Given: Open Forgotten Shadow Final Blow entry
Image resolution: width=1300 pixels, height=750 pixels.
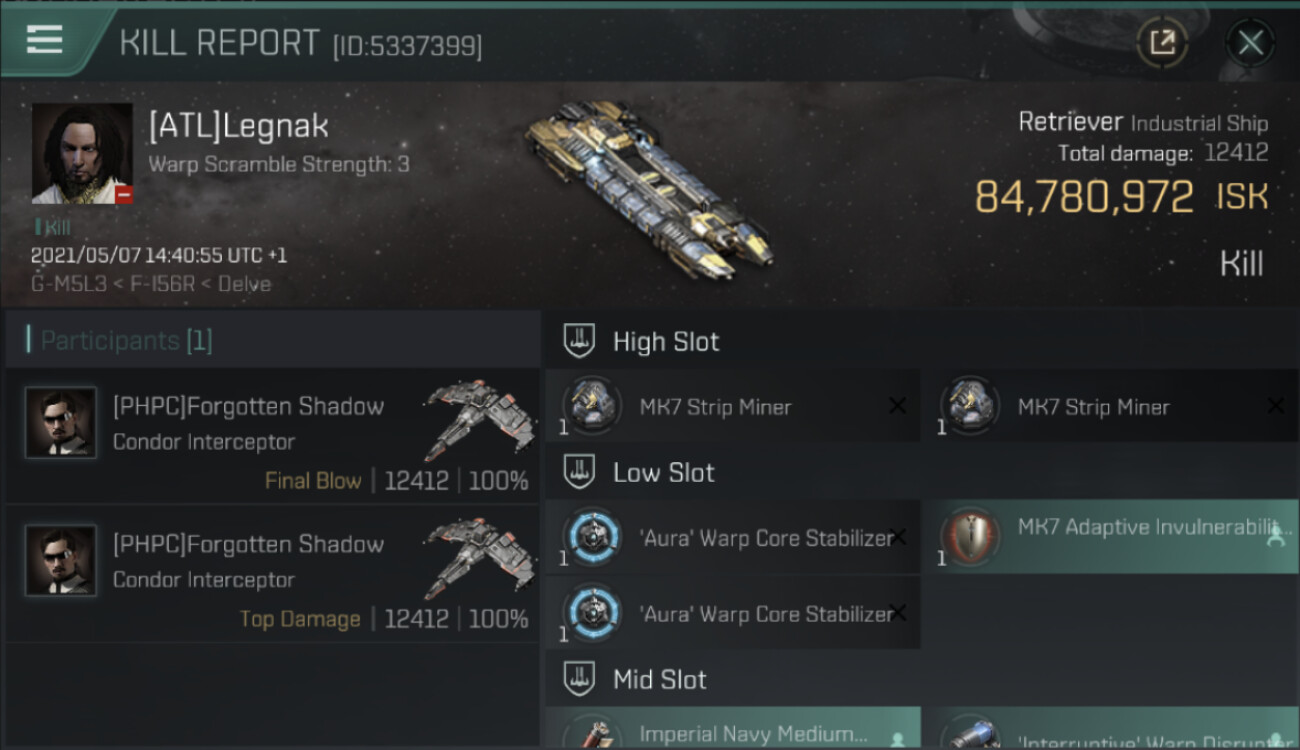Looking at the screenshot, I should click(x=274, y=436).
